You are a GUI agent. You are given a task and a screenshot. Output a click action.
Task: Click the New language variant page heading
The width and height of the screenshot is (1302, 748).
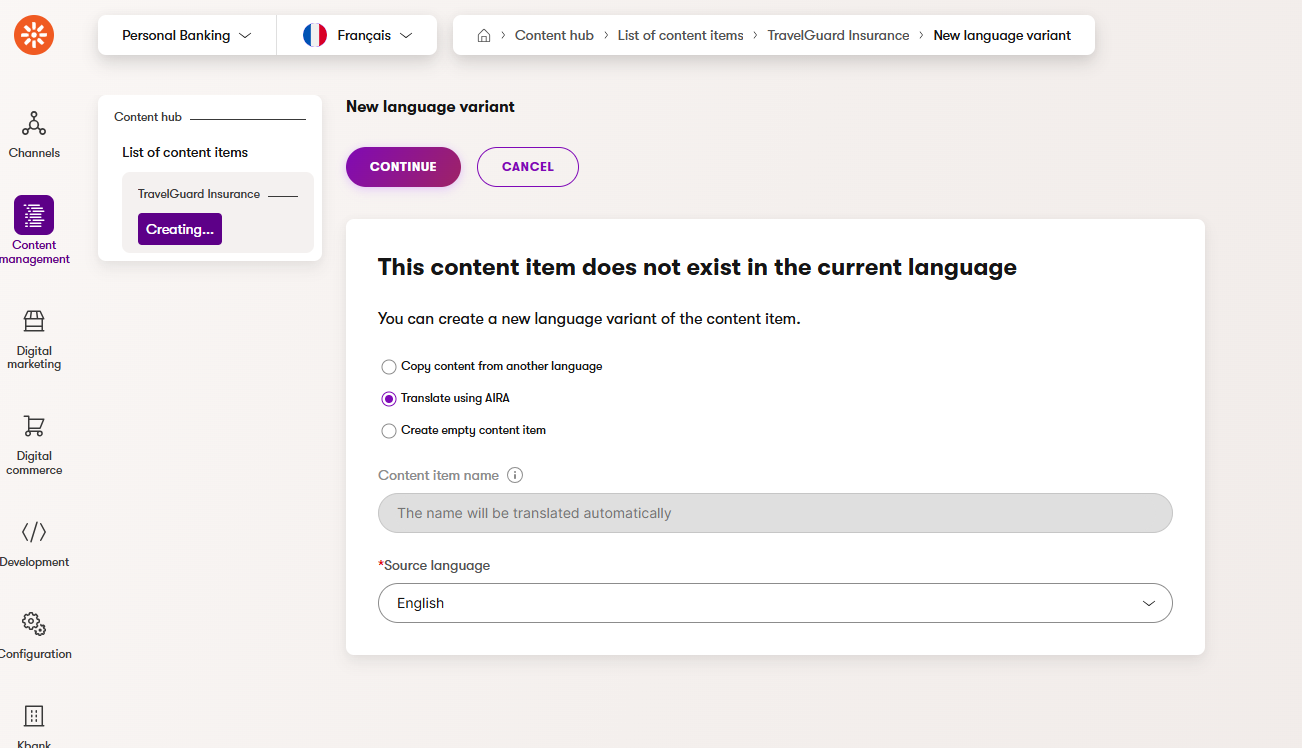point(430,106)
